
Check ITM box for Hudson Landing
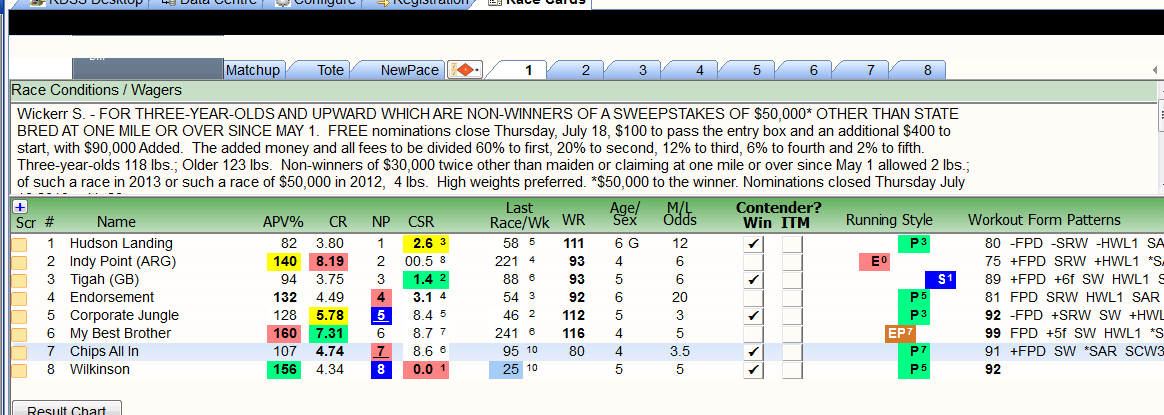(792, 244)
